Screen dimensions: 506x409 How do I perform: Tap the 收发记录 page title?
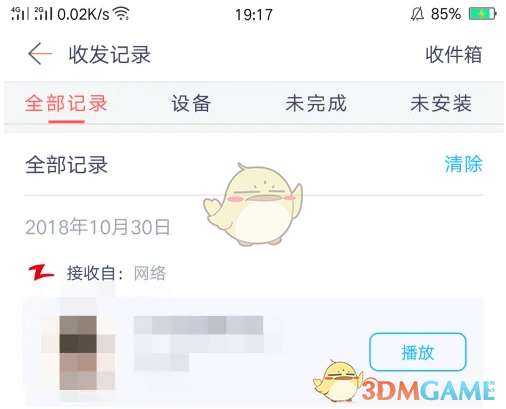[110, 54]
